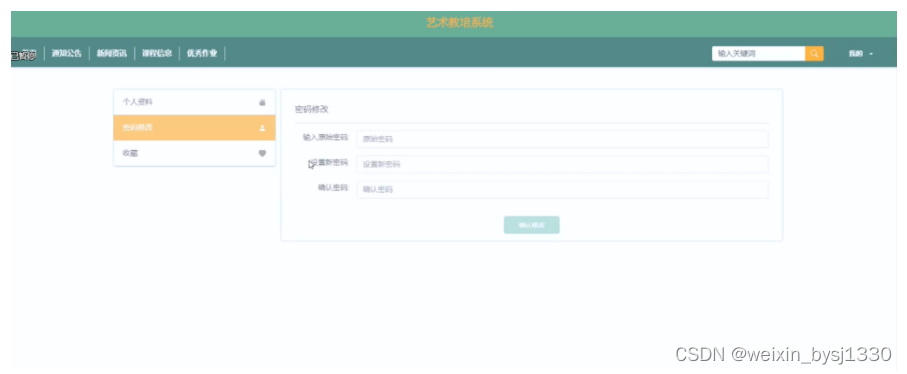Click the orange search magnifier icon
Screen dimensions: 907x374
(814, 54)
